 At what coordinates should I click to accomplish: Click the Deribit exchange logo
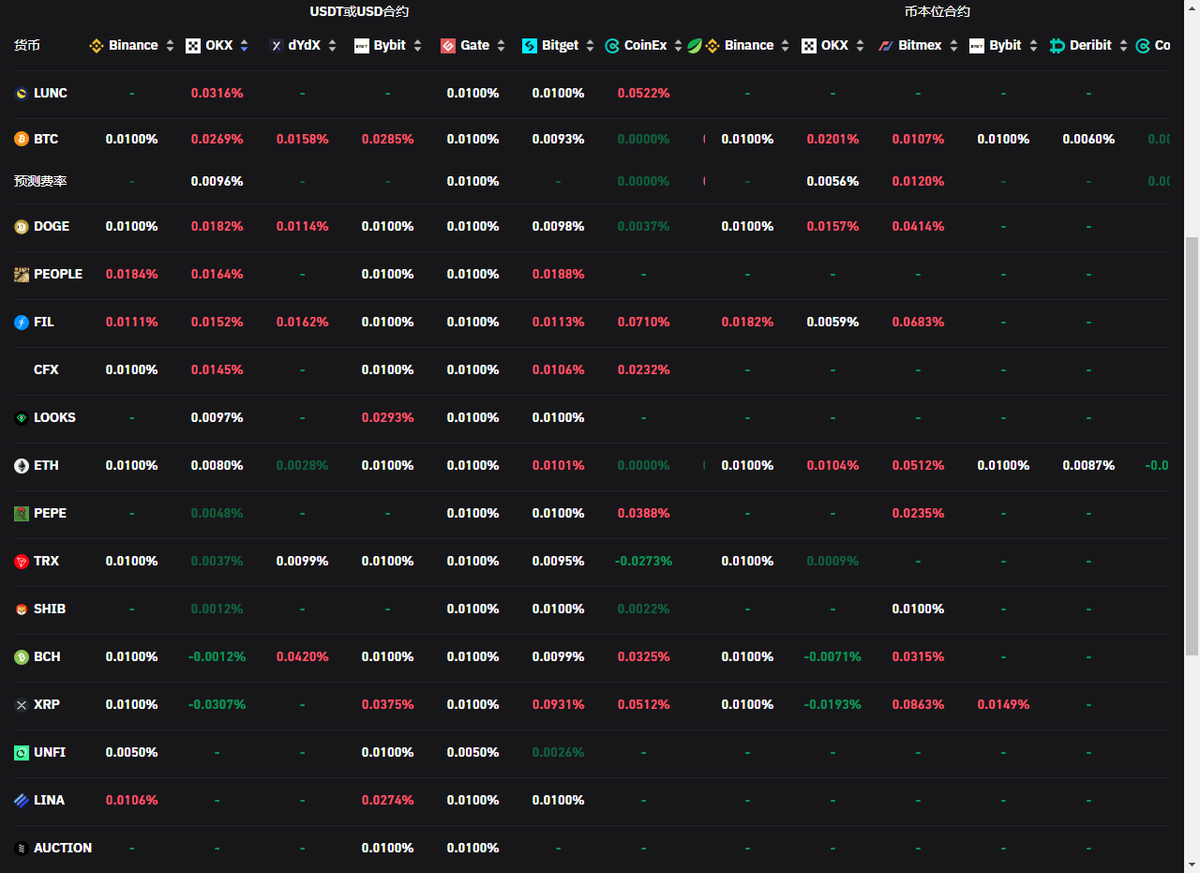[x=1057, y=46]
